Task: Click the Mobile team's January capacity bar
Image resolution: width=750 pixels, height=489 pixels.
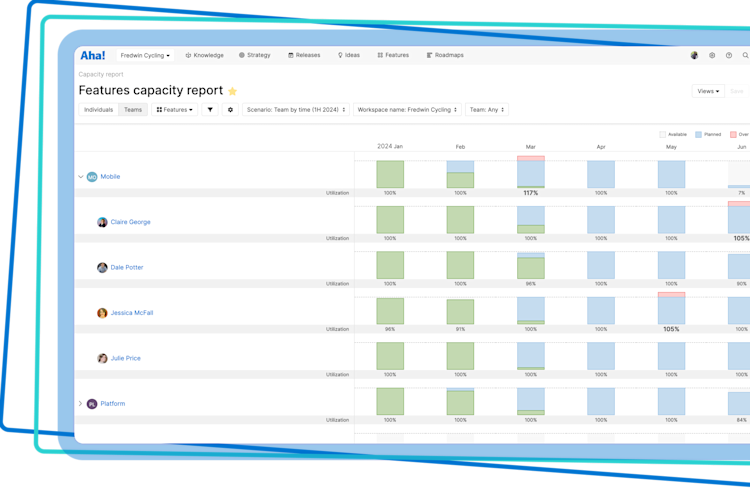Action: 390,174
